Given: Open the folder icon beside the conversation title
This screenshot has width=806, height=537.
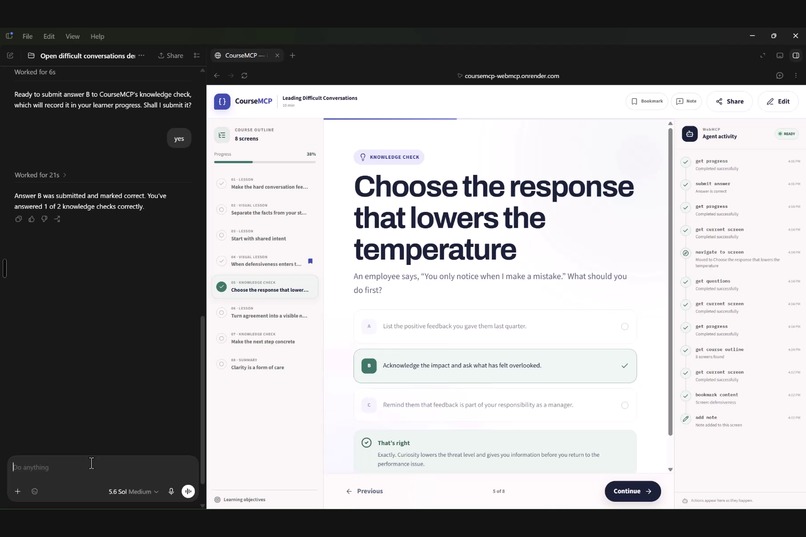Looking at the screenshot, I should click(x=31, y=55).
